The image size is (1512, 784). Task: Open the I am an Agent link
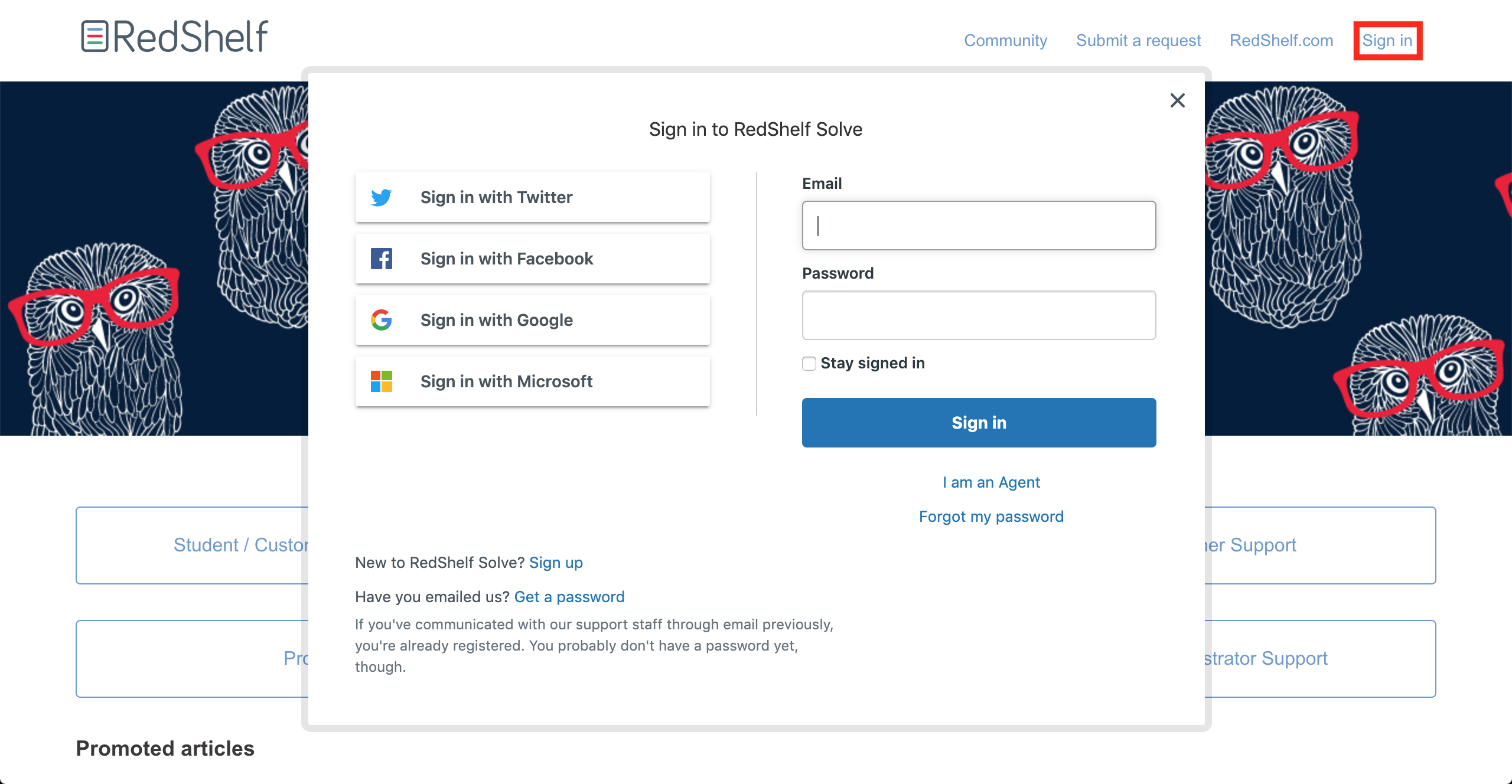pyautogui.click(x=991, y=482)
